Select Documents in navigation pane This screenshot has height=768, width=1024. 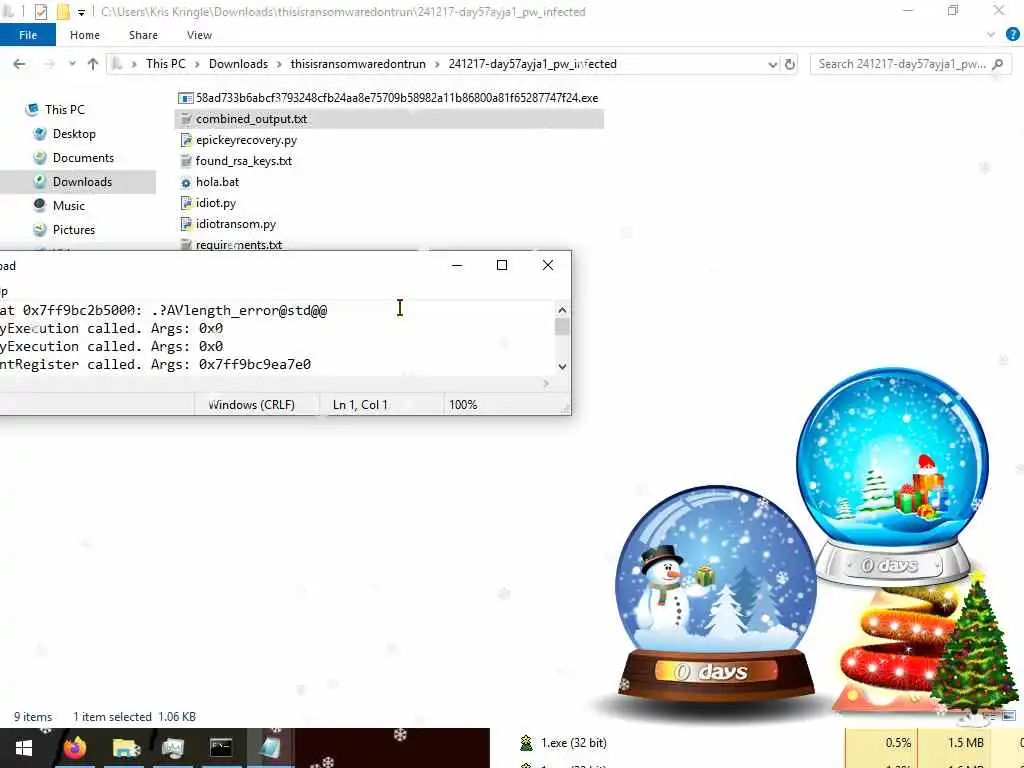pos(83,157)
